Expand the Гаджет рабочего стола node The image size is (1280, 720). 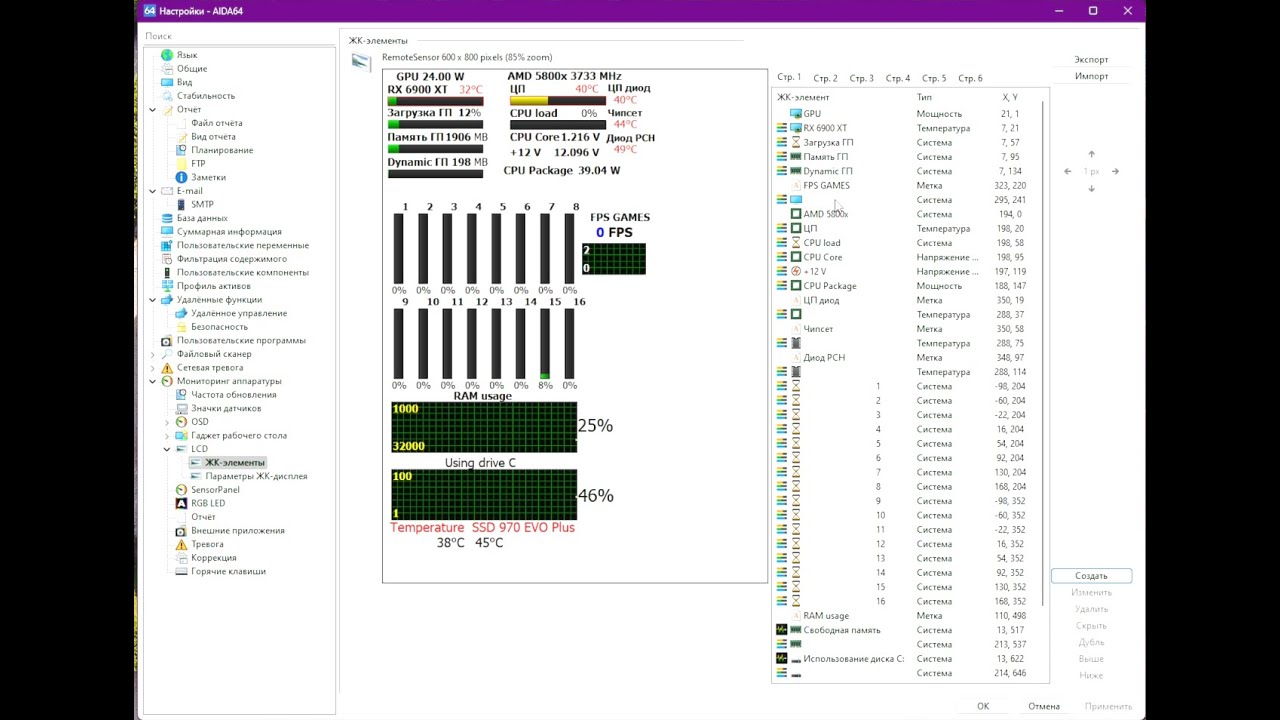click(x=167, y=436)
